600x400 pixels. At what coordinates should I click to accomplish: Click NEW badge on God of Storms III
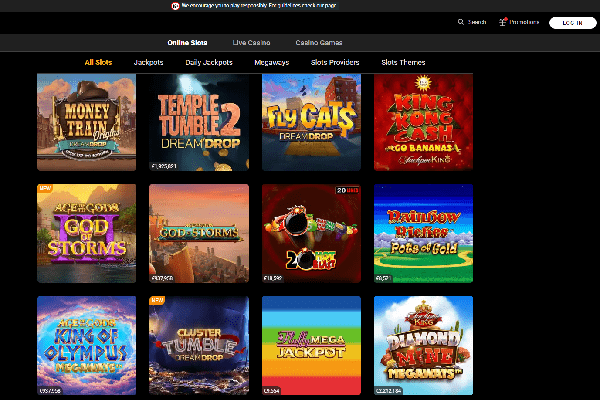click(45, 188)
